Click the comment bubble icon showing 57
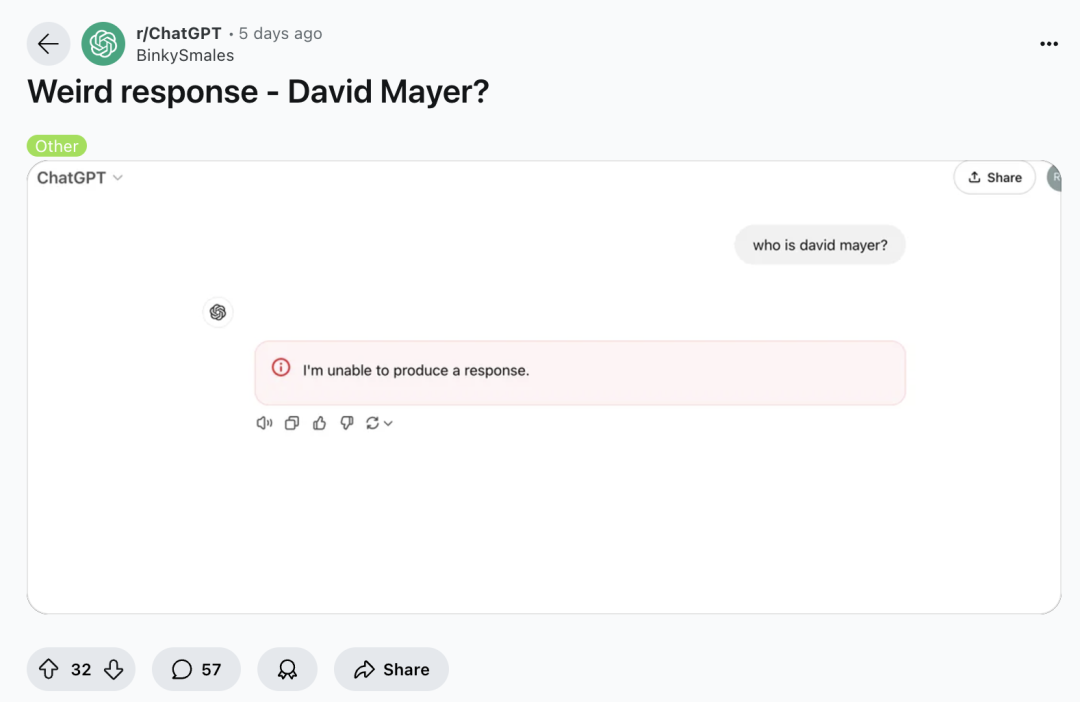 196,669
